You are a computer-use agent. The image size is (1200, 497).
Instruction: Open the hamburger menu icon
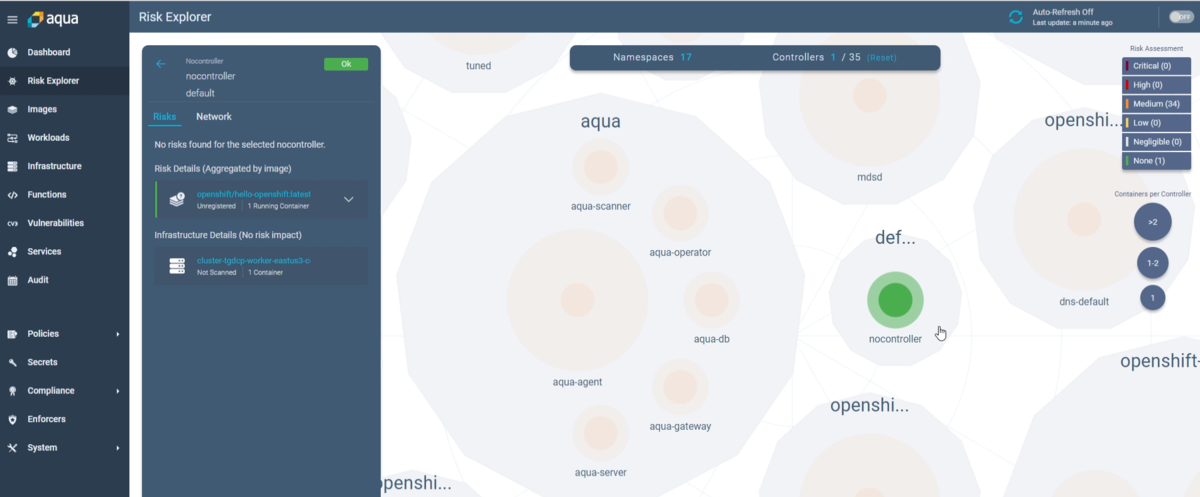coord(12,19)
